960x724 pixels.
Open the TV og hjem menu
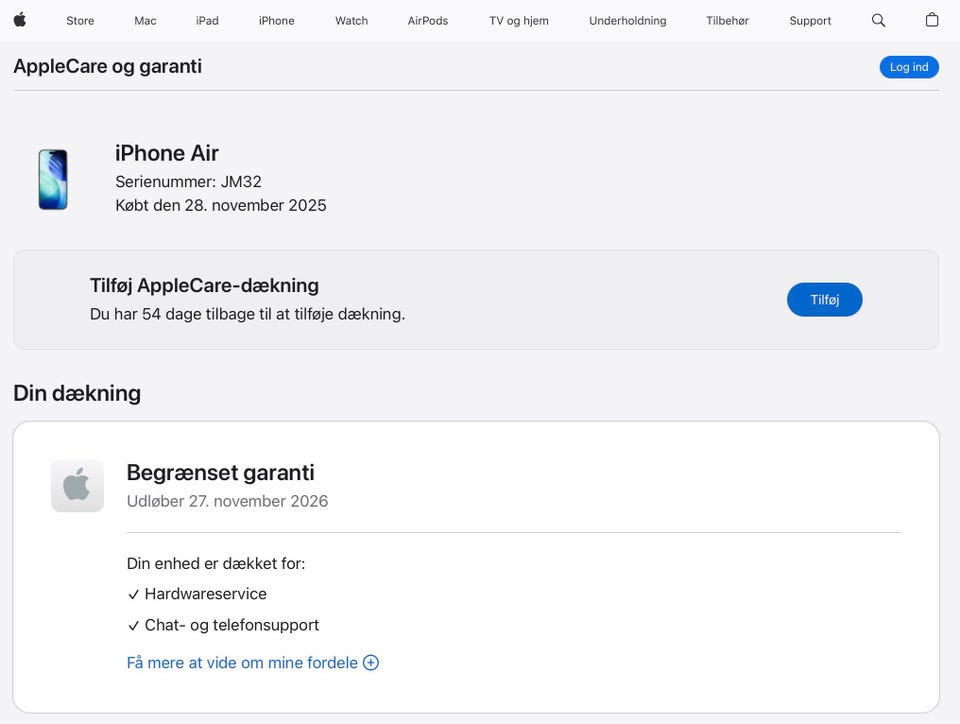(x=518, y=21)
